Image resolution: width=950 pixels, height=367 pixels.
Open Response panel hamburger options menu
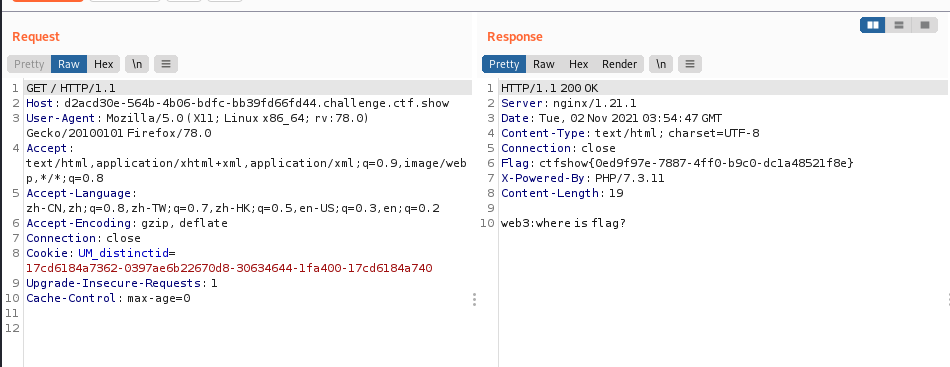[689, 64]
